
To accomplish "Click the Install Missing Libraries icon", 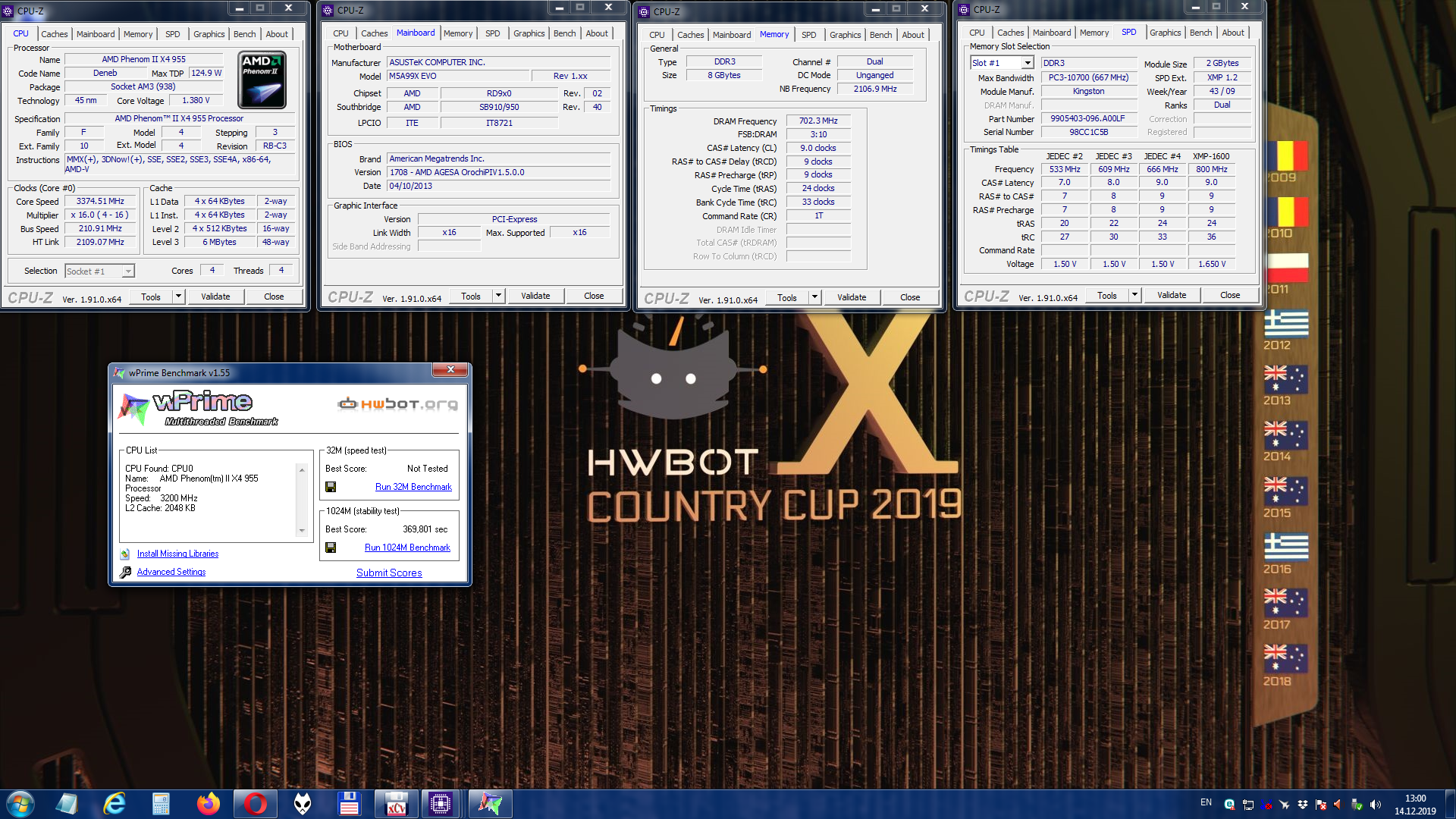I will [x=125, y=554].
